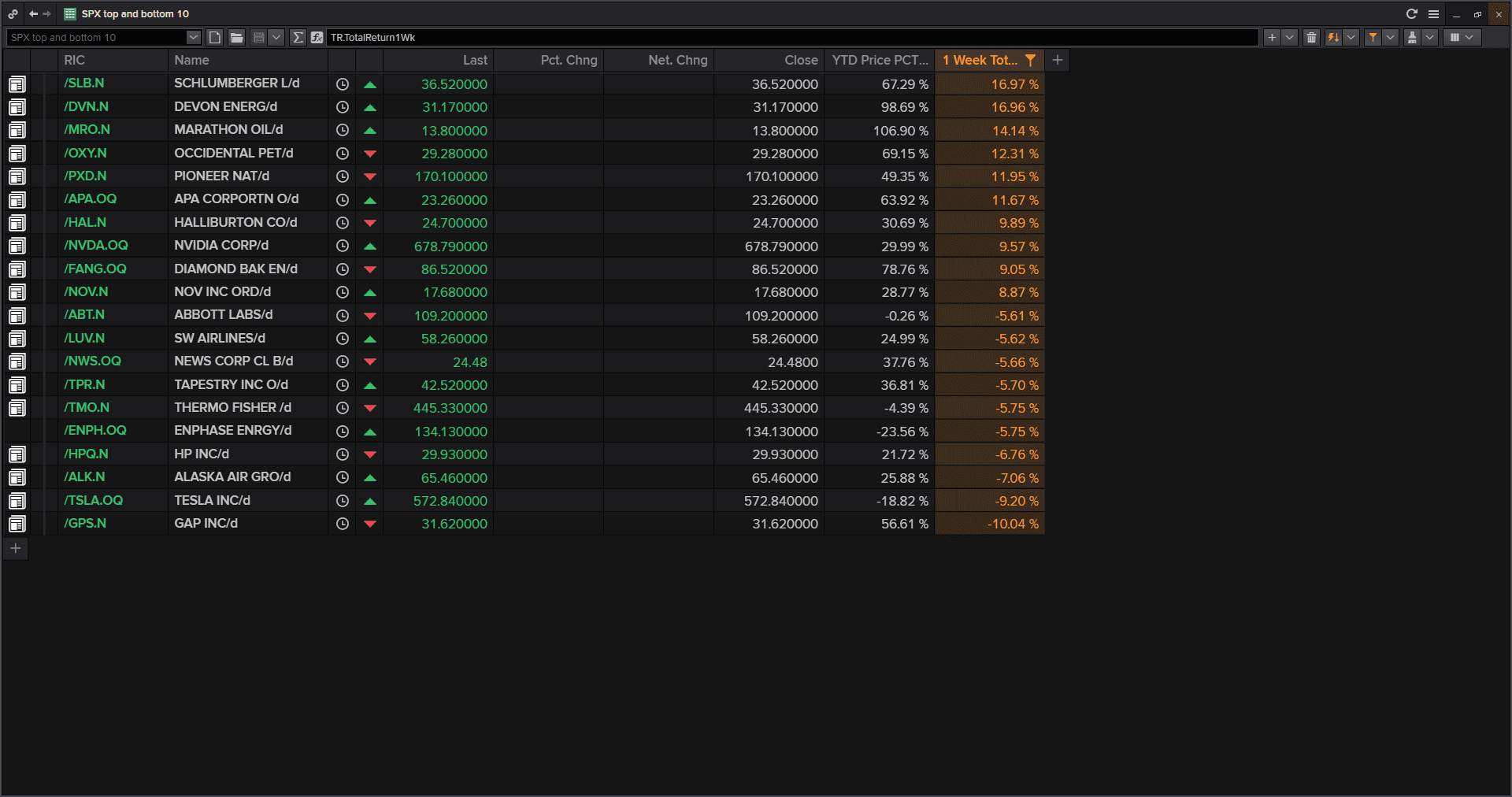
Task: Click the YTD Price PCT column header
Action: (x=879, y=60)
